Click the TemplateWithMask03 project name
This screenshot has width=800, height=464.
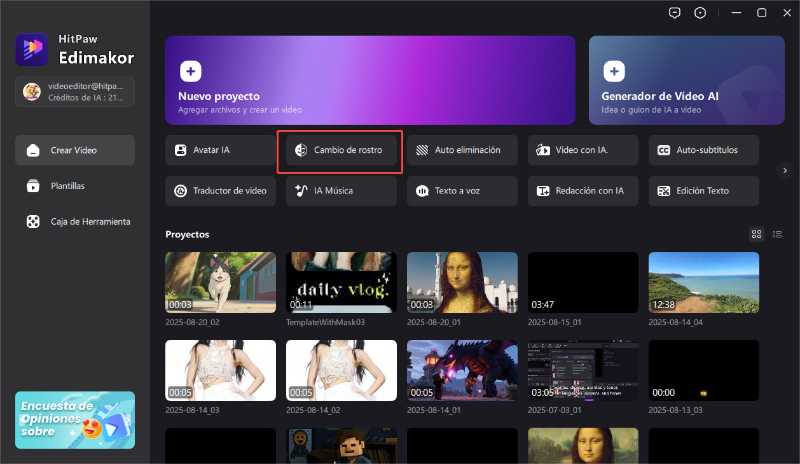(x=326, y=322)
